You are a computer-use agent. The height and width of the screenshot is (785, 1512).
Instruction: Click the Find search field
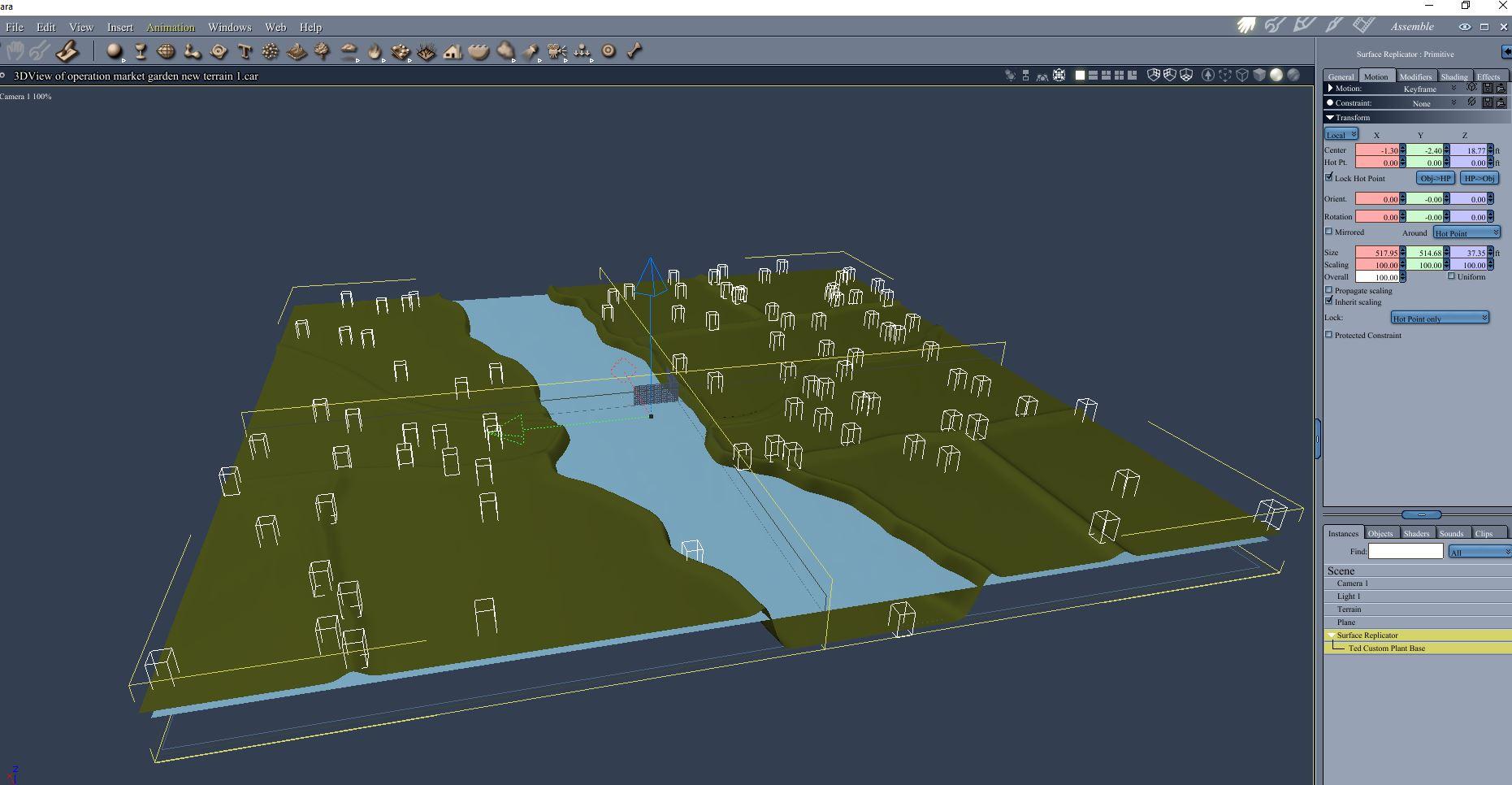[x=1406, y=551]
